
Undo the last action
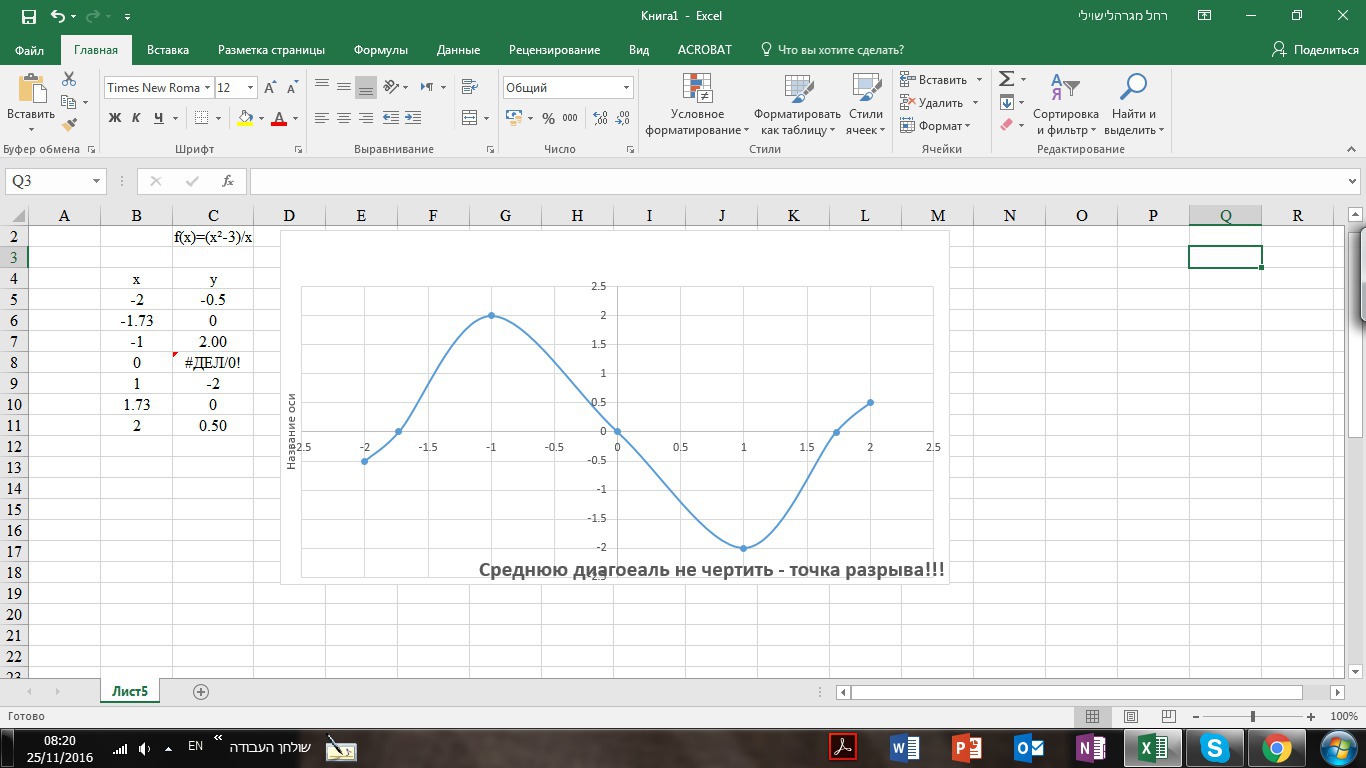57,16
